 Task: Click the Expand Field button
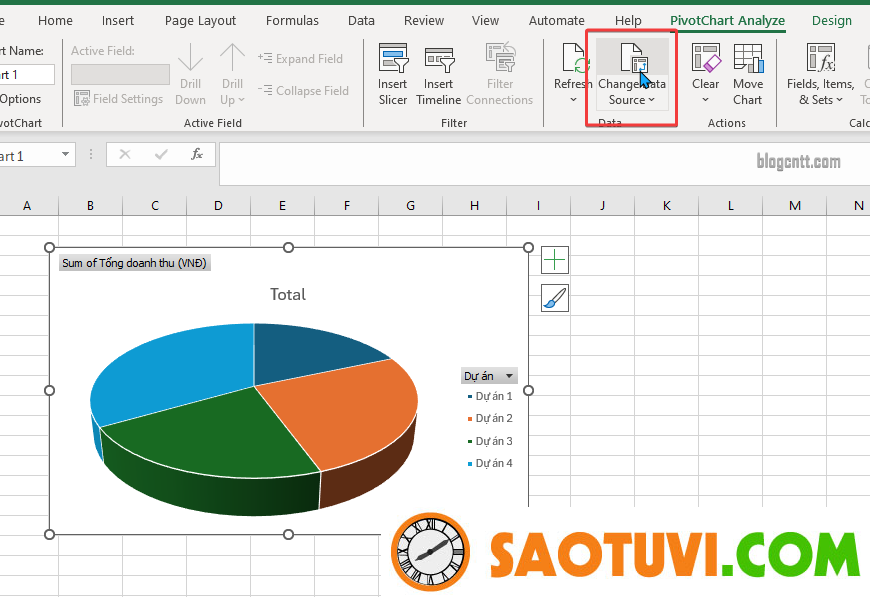tap(300, 59)
